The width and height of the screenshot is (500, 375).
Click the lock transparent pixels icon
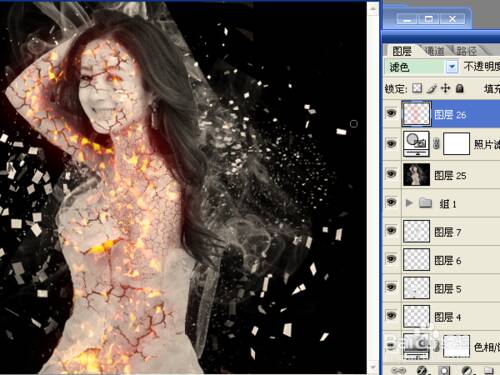(417, 88)
